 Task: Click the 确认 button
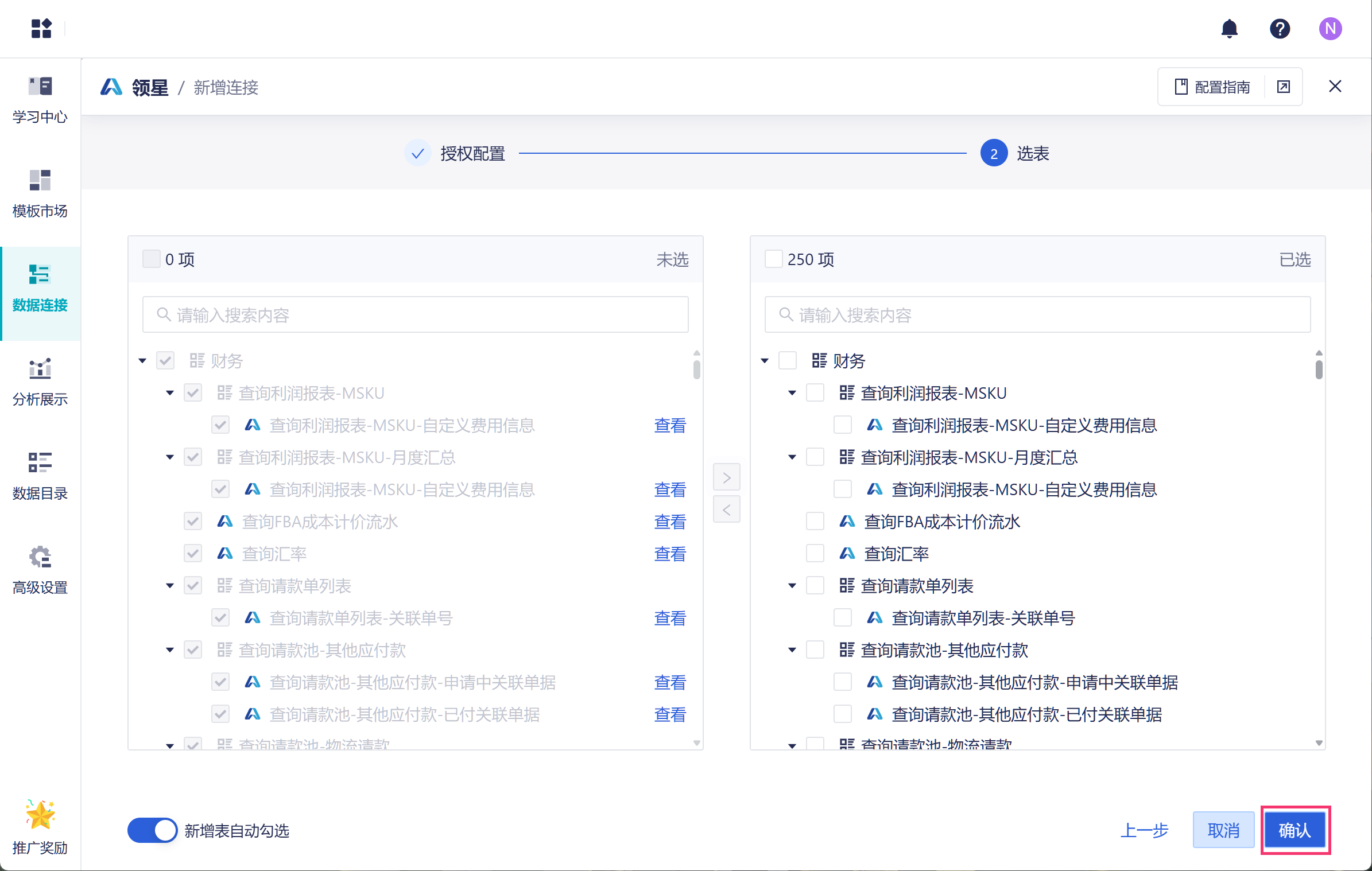(x=1295, y=830)
